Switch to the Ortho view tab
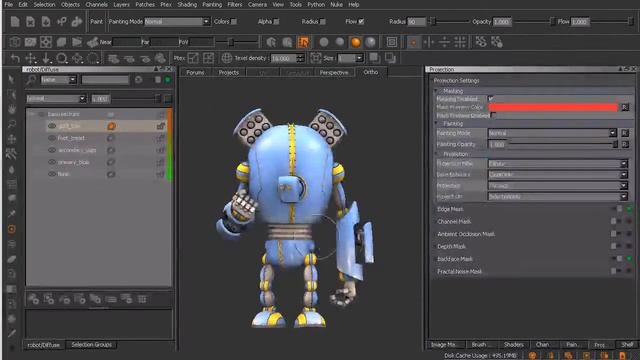640x360 pixels. [x=371, y=72]
